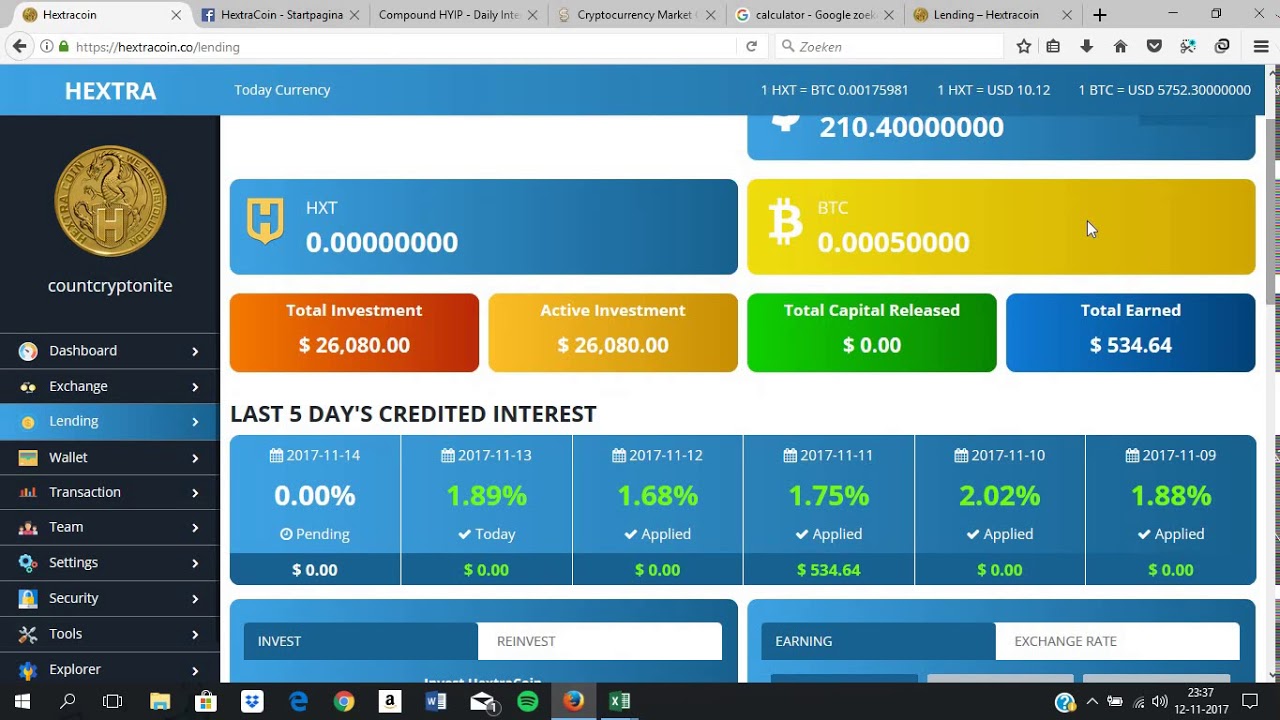The image size is (1280, 720).
Task: Go back with the browser back arrow
Action: click(19, 46)
